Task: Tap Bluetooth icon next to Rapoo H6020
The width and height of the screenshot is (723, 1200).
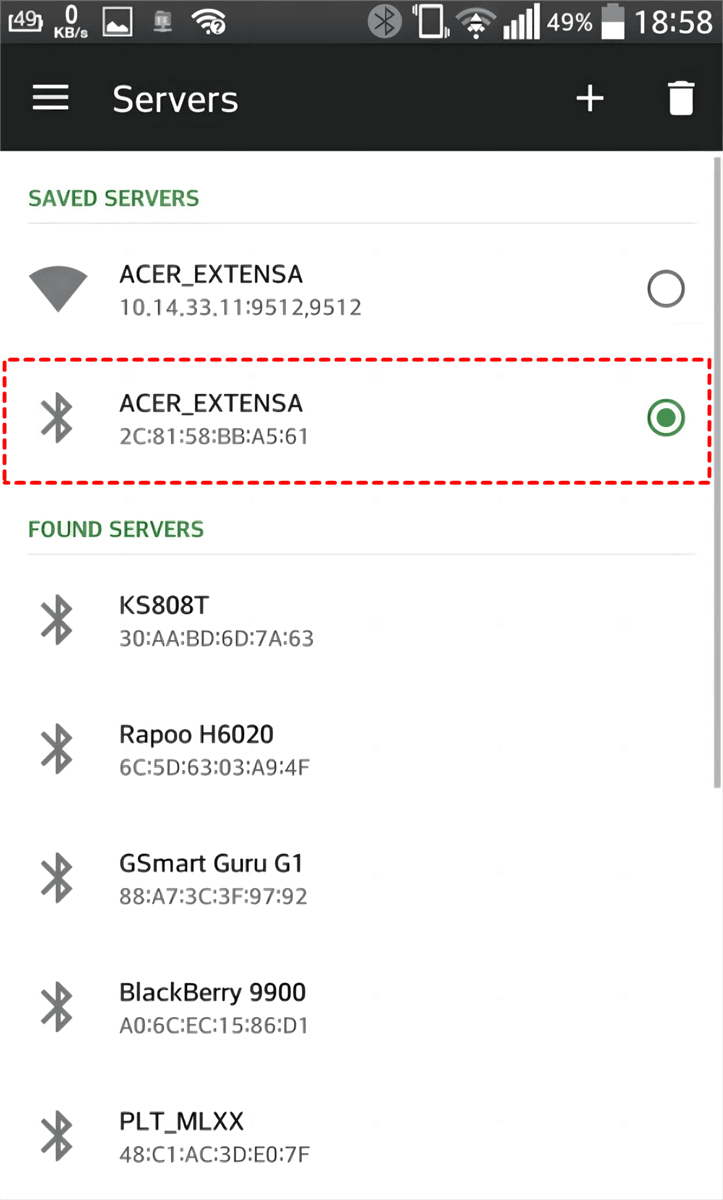Action: 57,749
